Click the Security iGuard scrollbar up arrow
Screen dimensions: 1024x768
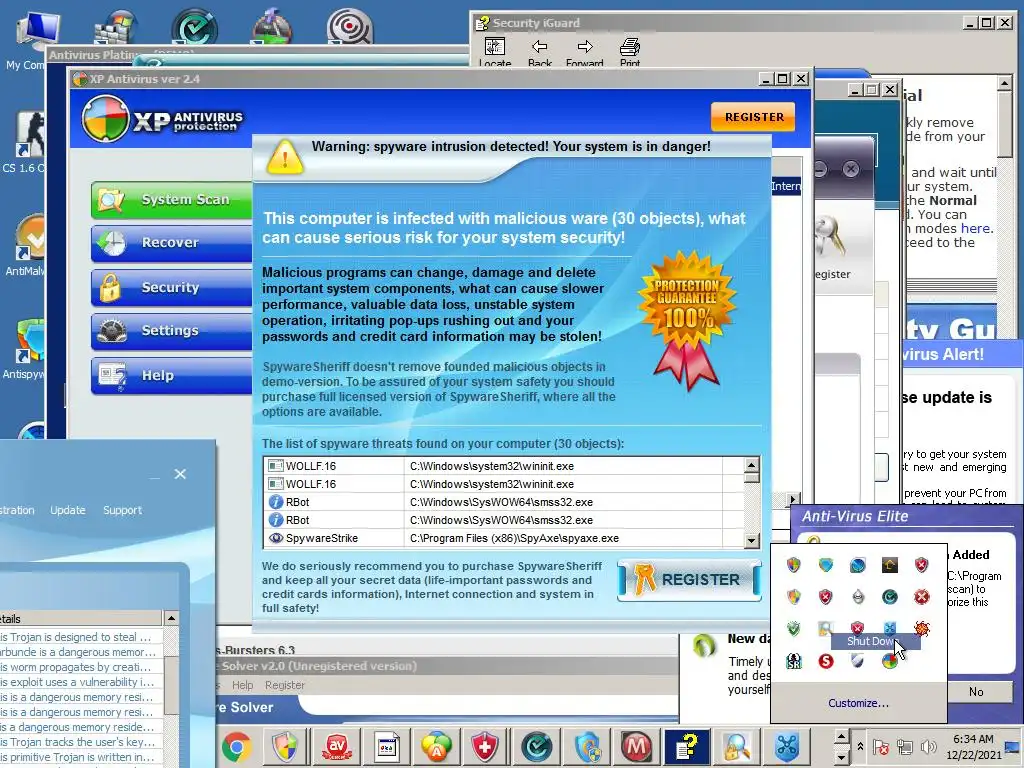tap(1004, 83)
